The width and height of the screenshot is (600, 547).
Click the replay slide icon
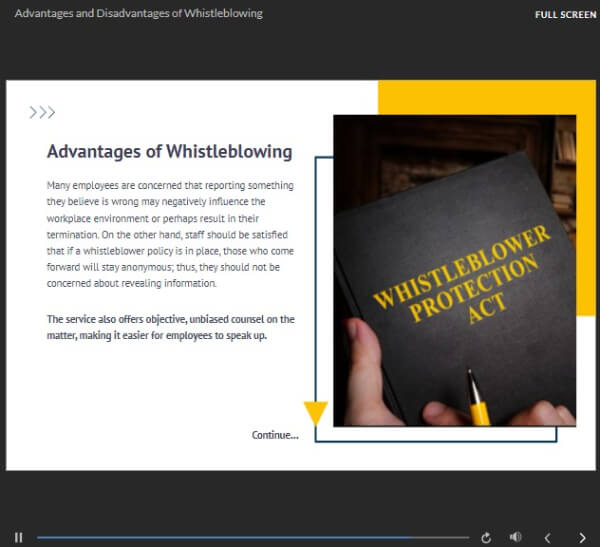click(486, 537)
